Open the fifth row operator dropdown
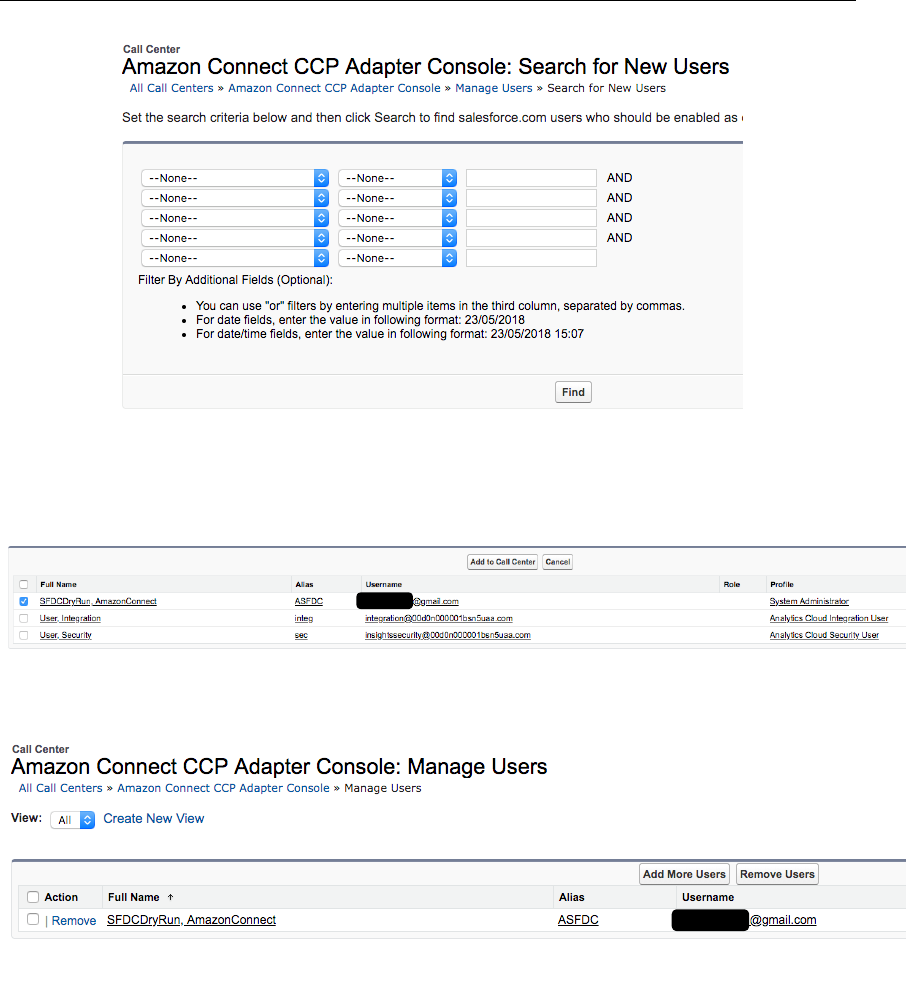Viewport: 906px width, 994px height. pyautogui.click(x=398, y=258)
